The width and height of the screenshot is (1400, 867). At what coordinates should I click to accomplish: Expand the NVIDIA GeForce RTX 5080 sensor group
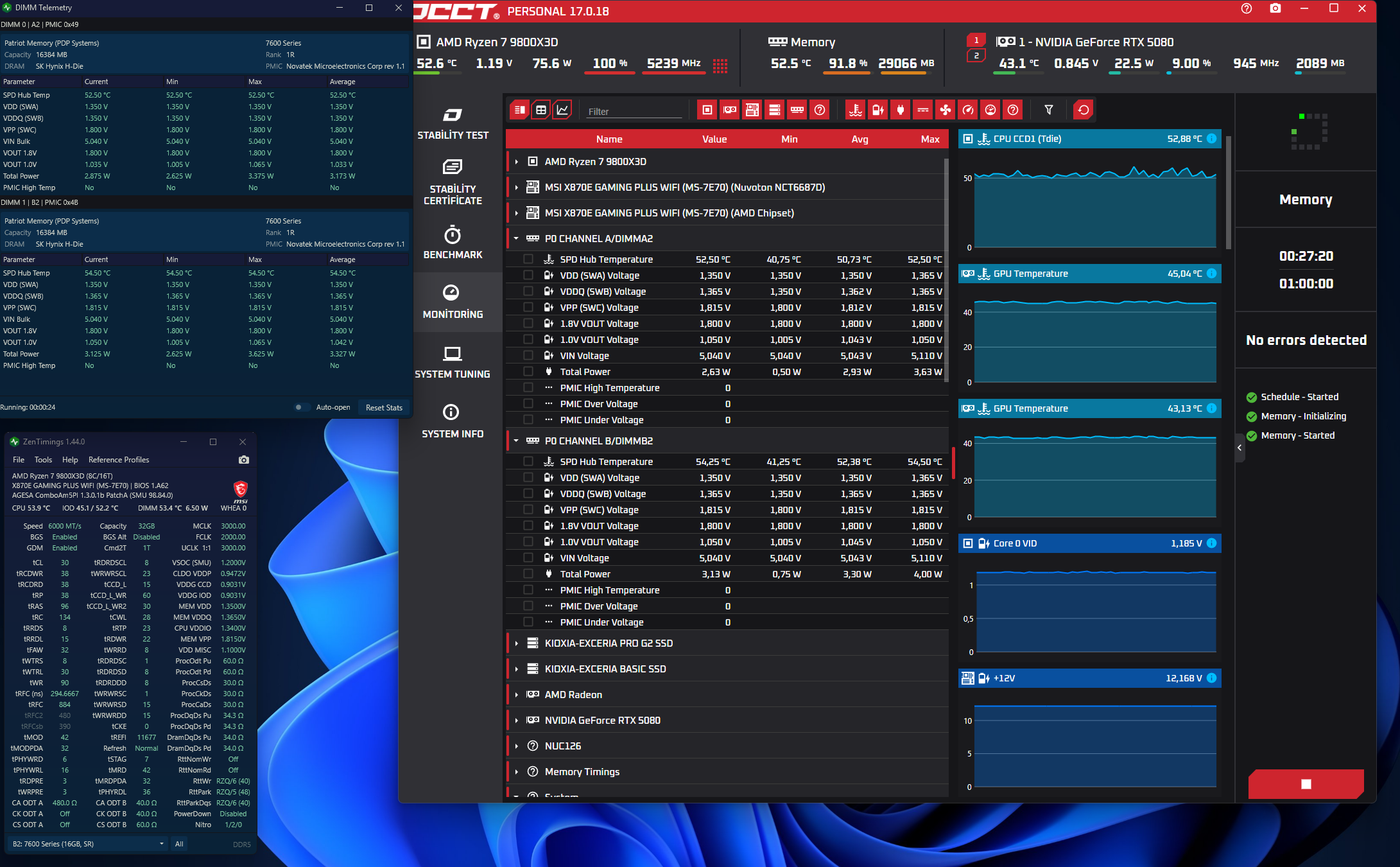516,721
